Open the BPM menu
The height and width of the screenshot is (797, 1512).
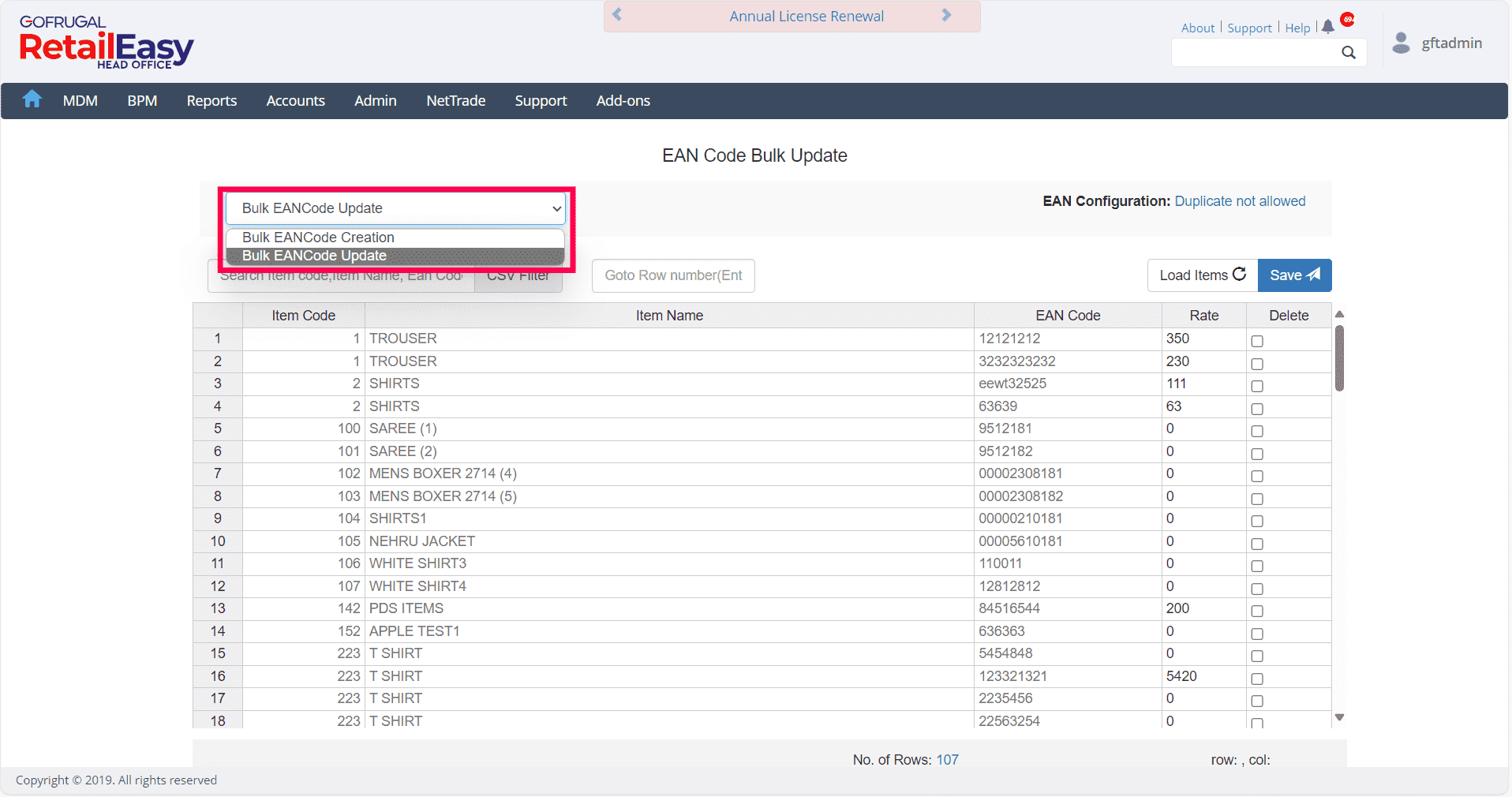[x=142, y=101]
